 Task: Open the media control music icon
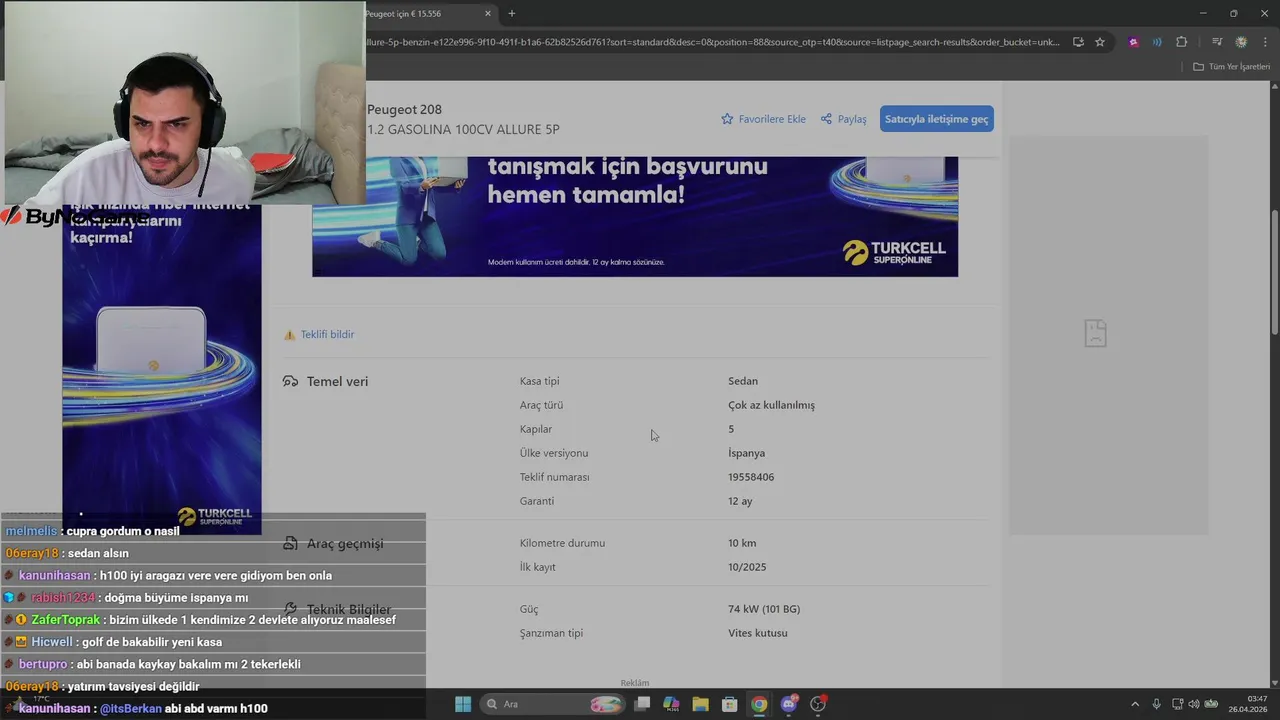pos(1217,42)
